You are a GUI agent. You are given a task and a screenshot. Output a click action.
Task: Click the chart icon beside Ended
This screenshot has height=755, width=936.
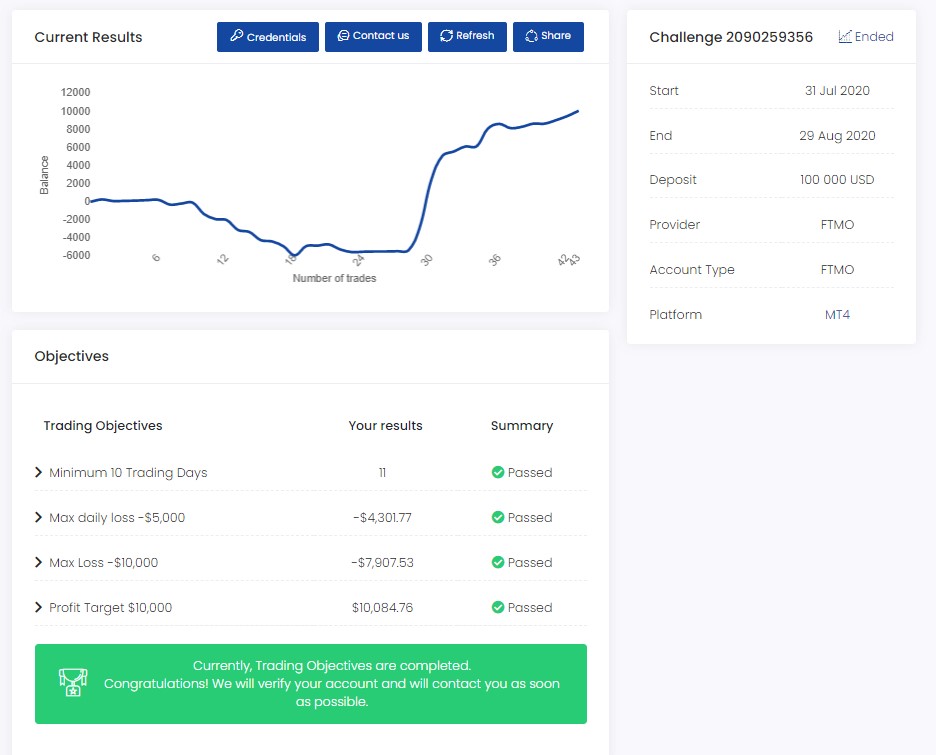click(x=845, y=36)
